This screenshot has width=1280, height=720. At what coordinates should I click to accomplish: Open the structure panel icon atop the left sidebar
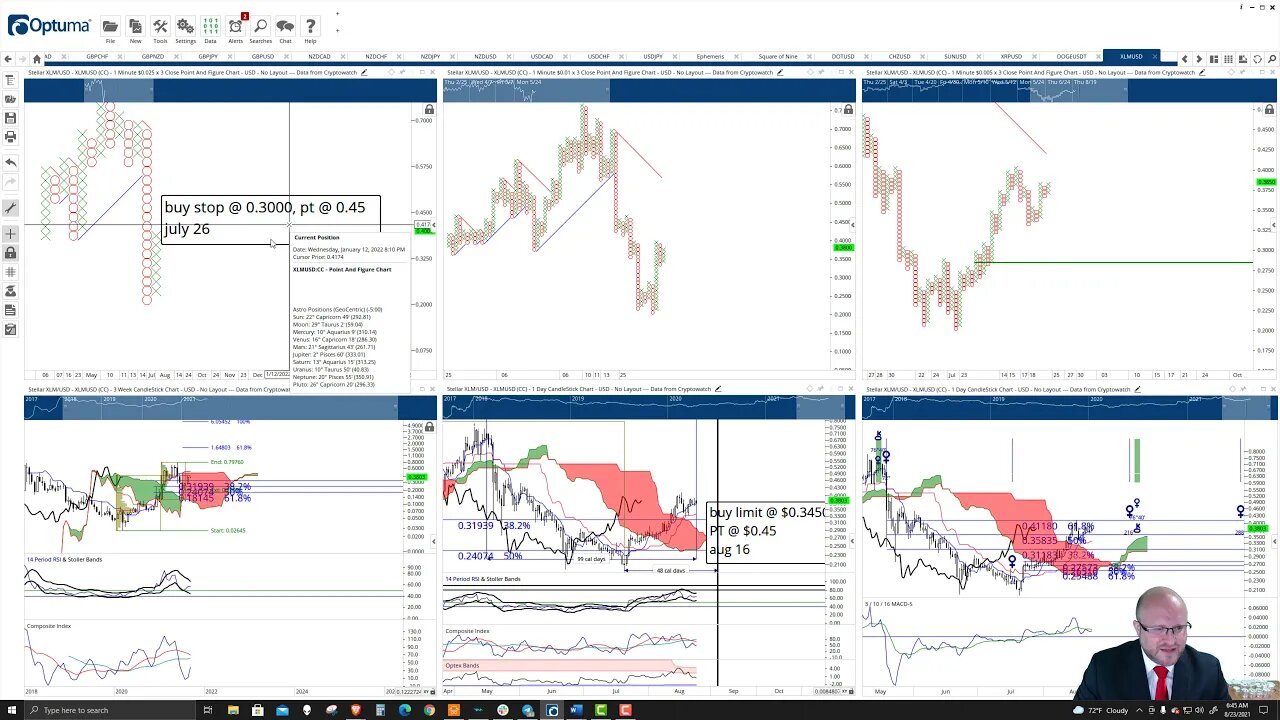point(10,79)
